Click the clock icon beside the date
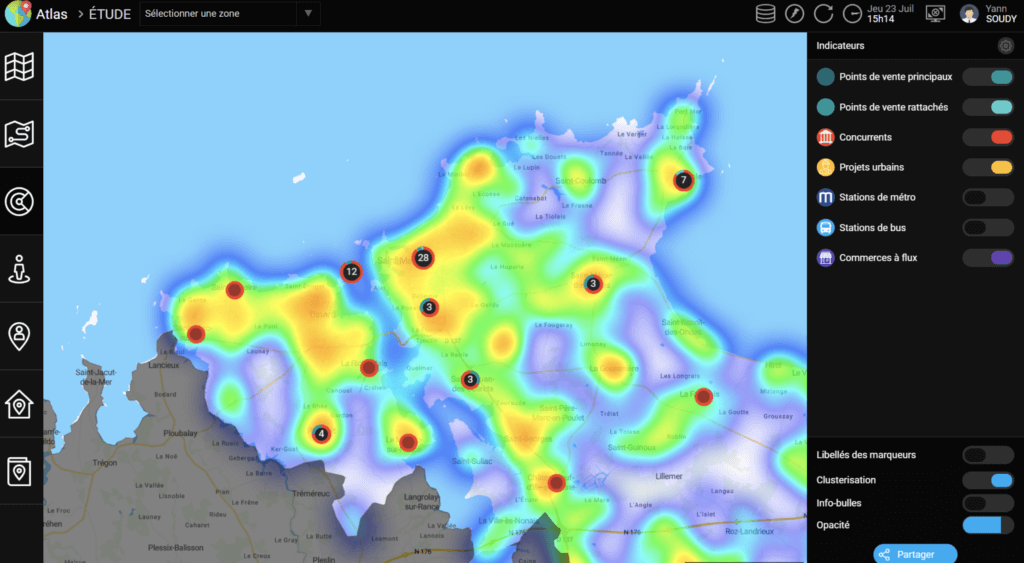The image size is (1024, 563). point(852,14)
